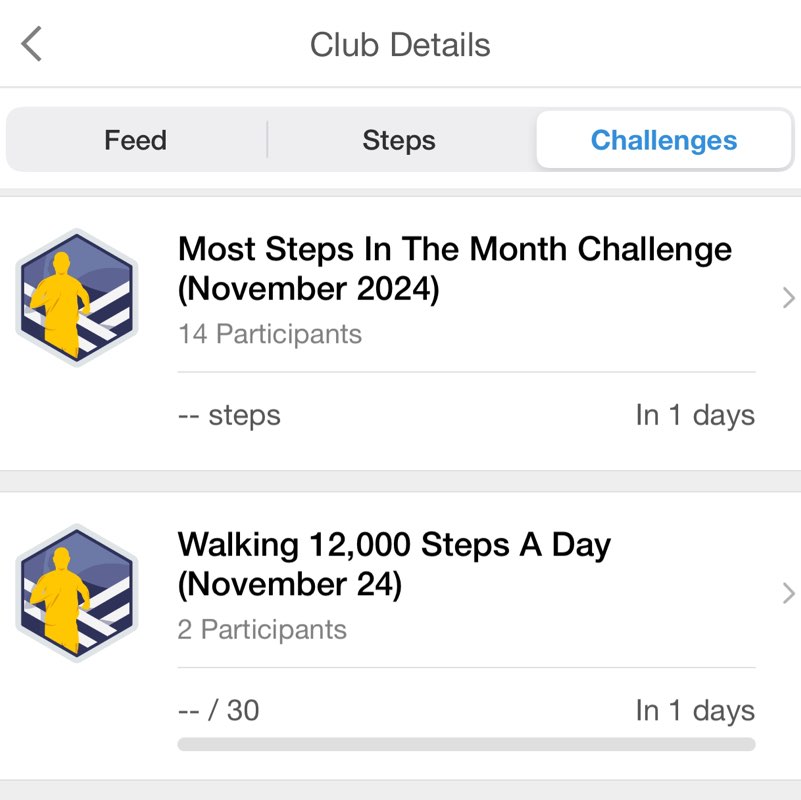Screen dimensions: 801x800
Task: Select the Challenges tab
Action: pyautogui.click(x=664, y=140)
